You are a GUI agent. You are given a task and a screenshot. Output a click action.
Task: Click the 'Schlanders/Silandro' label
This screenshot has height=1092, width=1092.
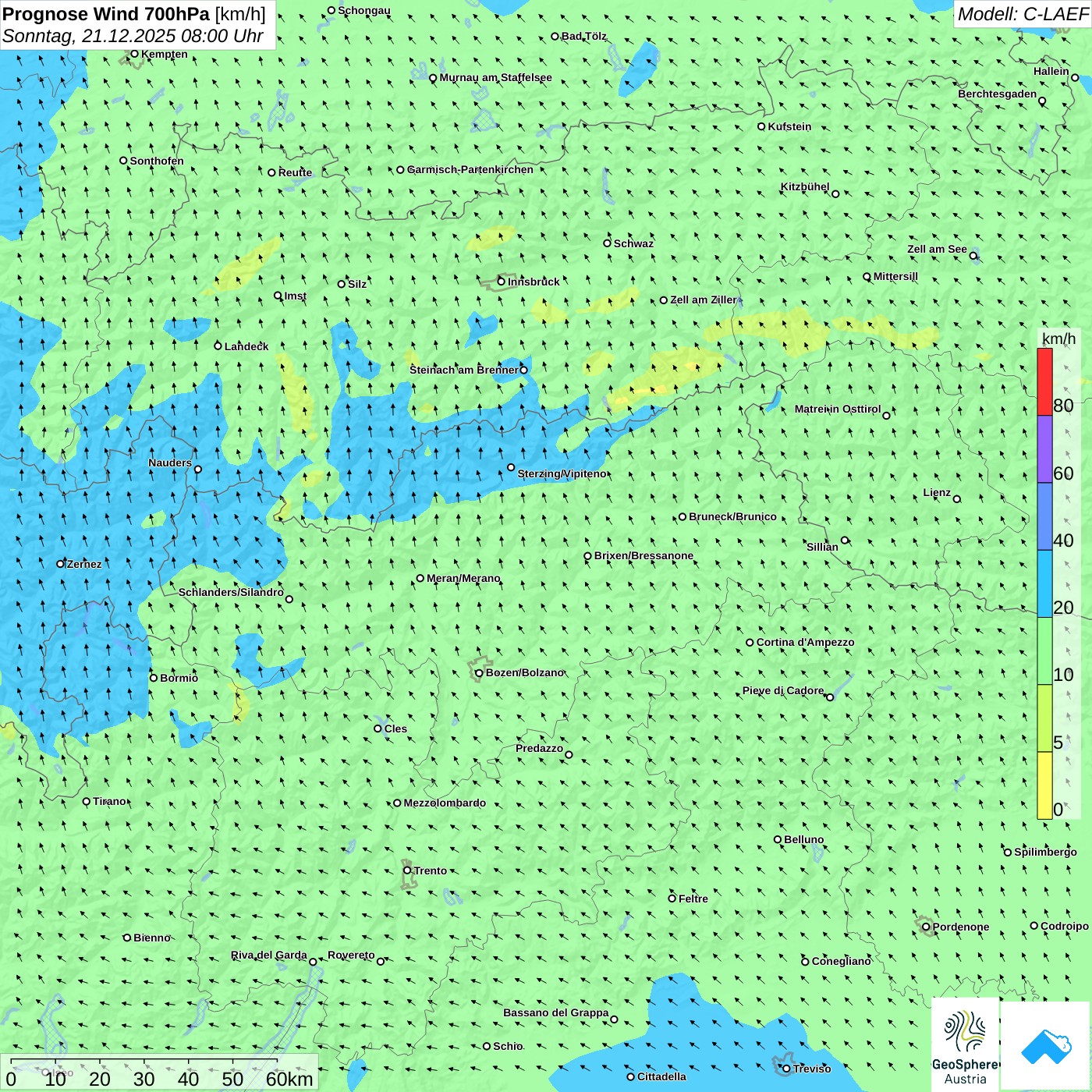coord(231,592)
